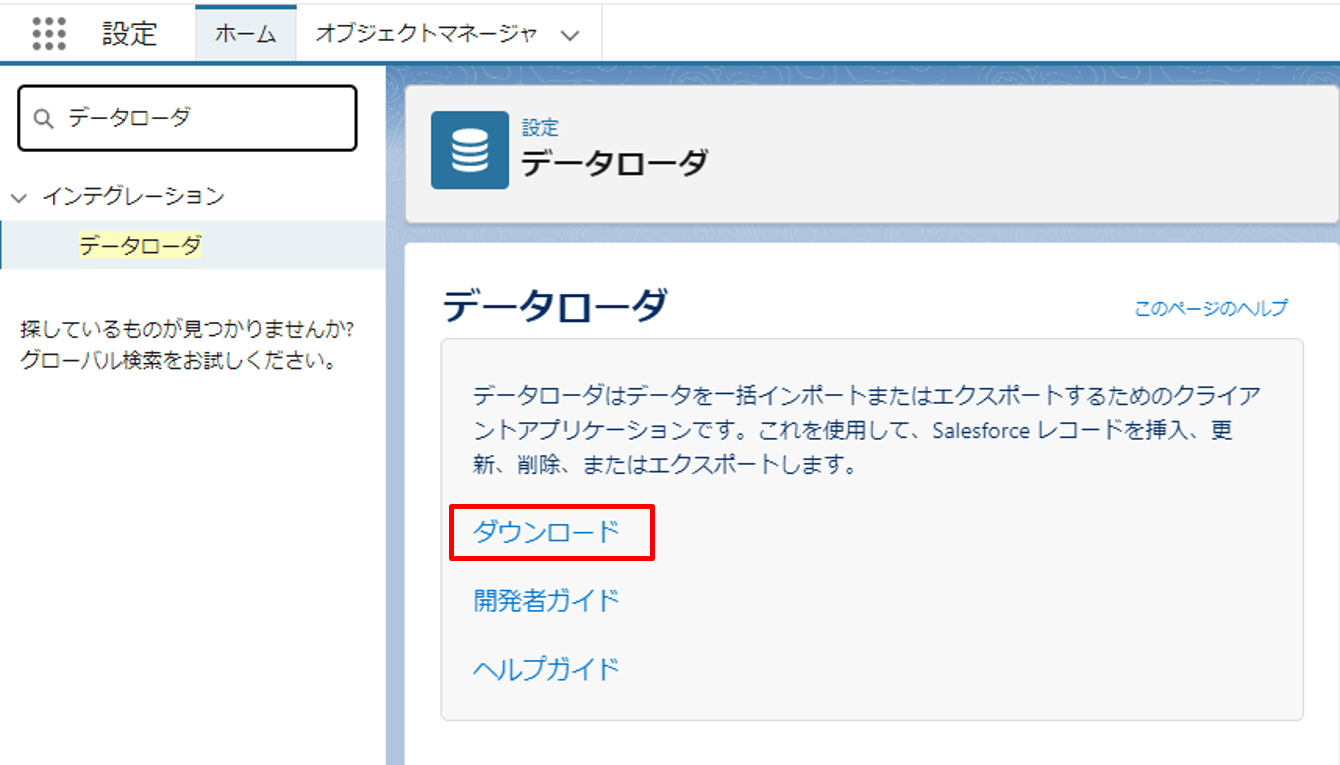
Task: Click the 設定 app name in the top bar
Action: tap(130, 34)
